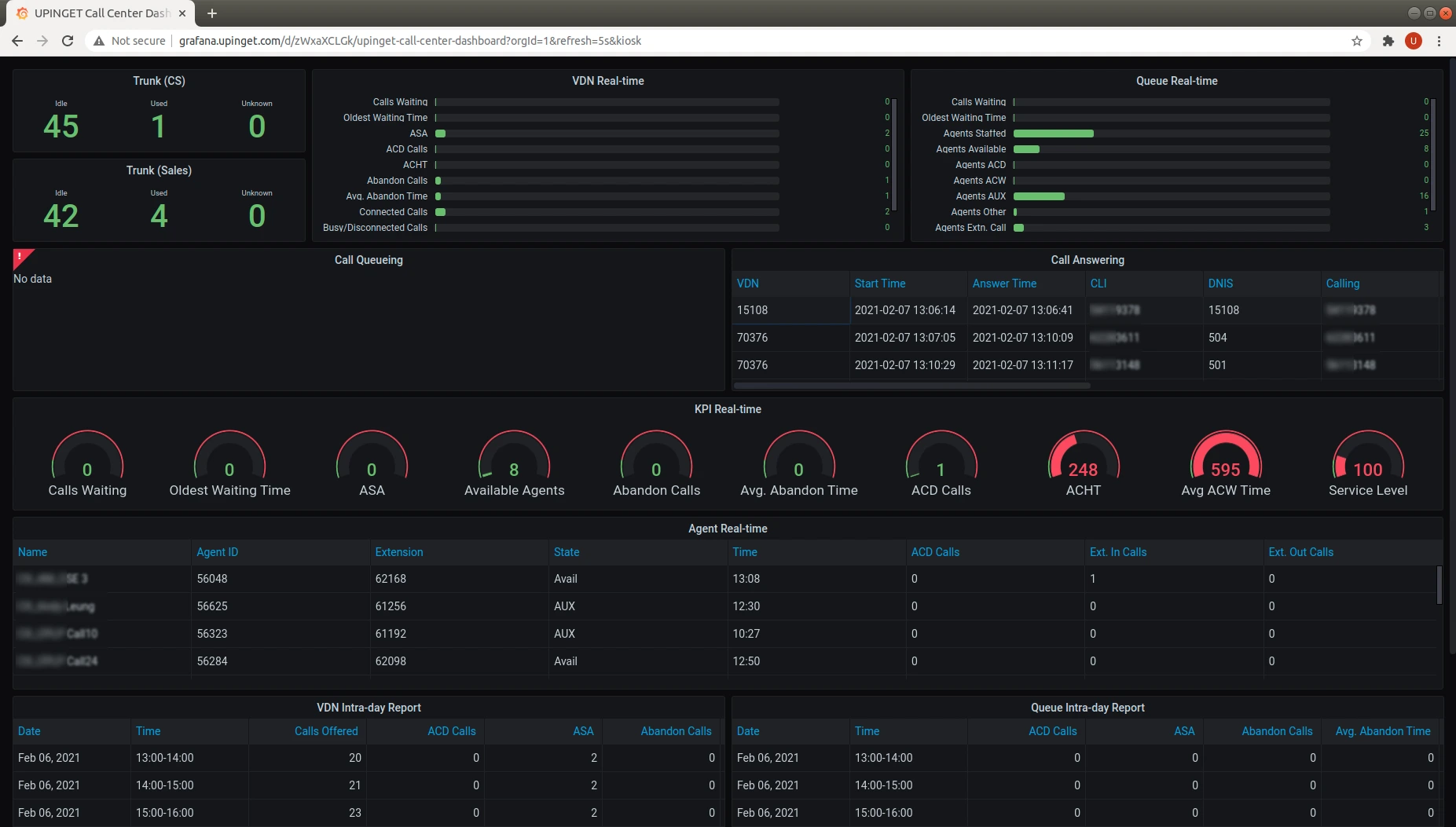This screenshot has height=827, width=1456.
Task: Sort Queue Intra-day Report by Avg. Abandon Time
Action: (1383, 731)
